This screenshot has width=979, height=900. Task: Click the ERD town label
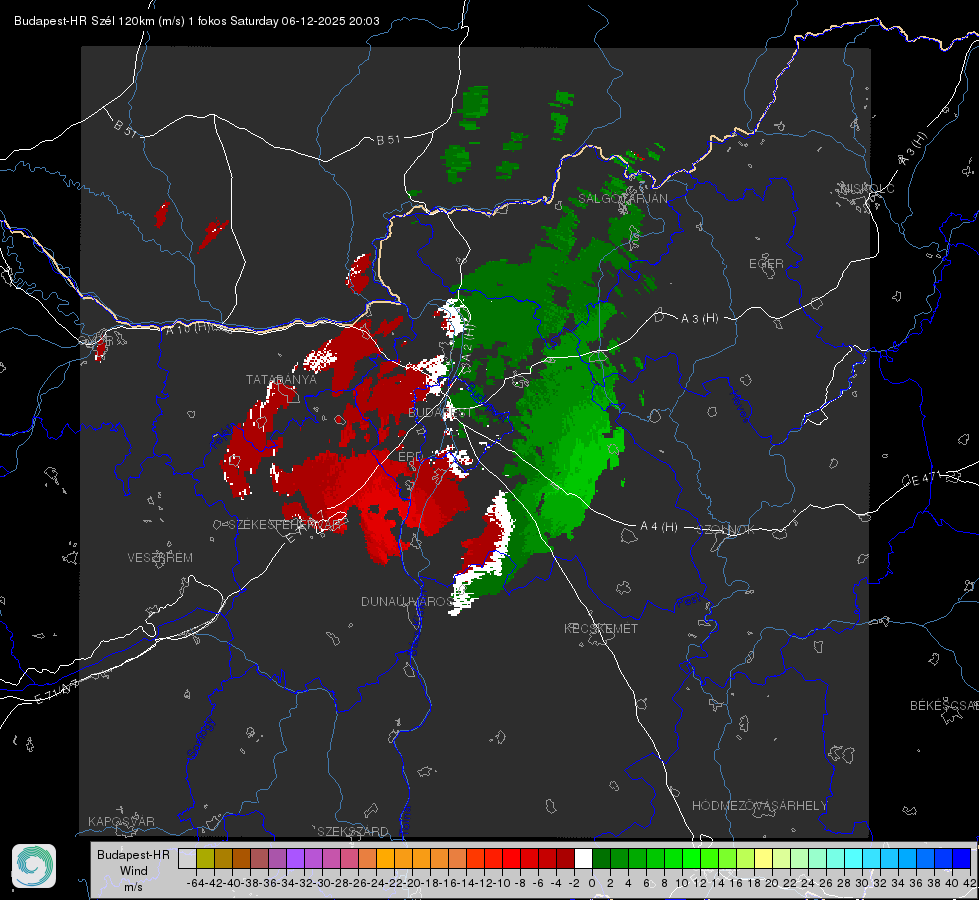(x=410, y=457)
